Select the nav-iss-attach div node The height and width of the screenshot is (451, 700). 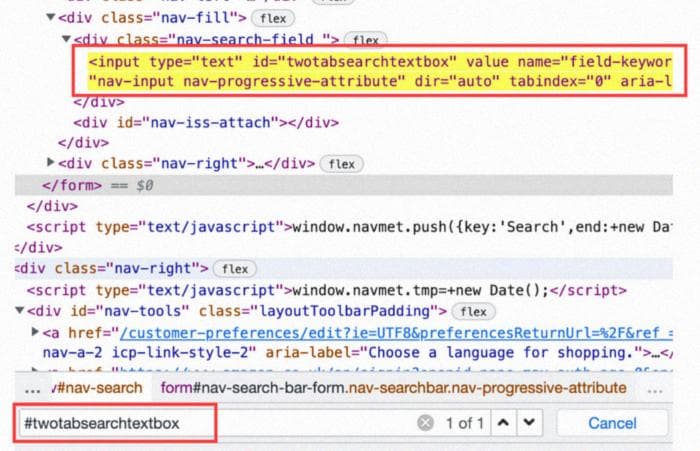206,122
